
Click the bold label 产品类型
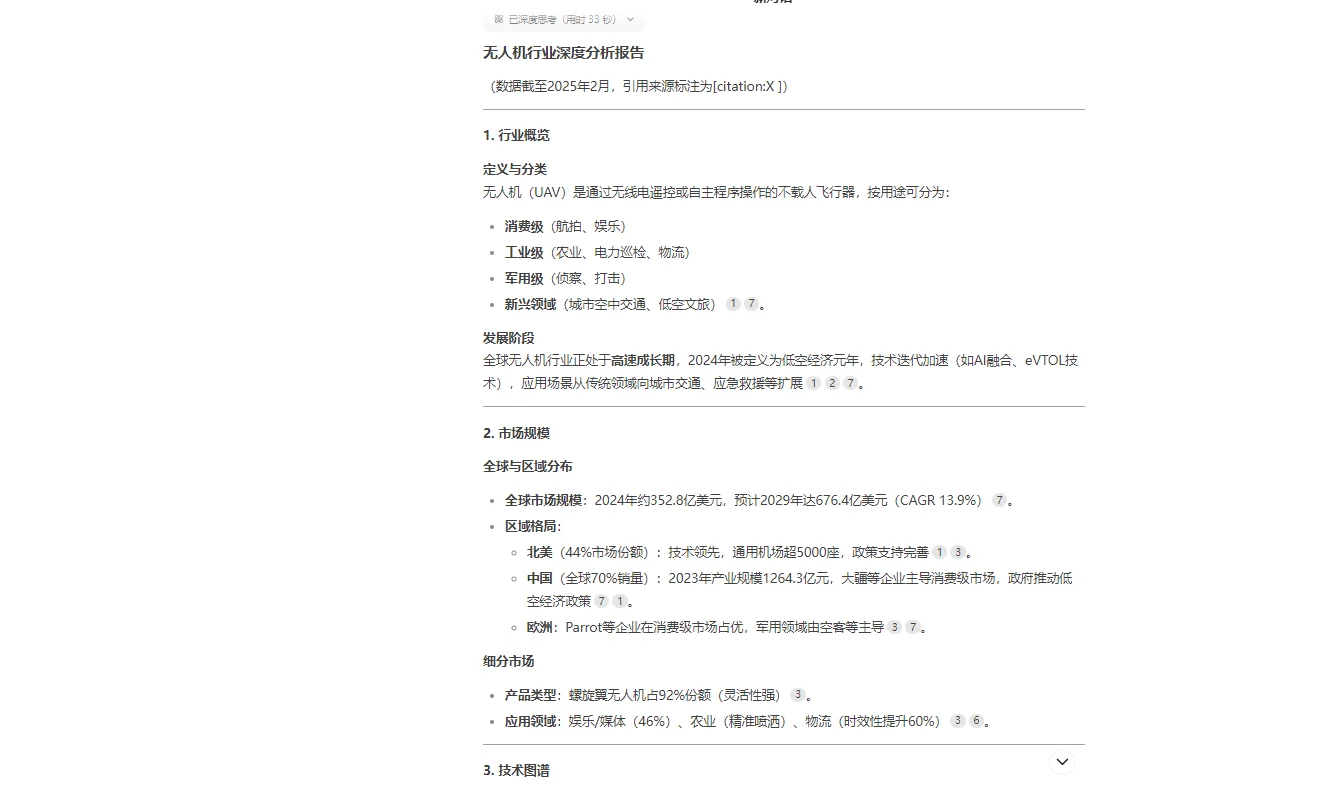[x=530, y=695]
